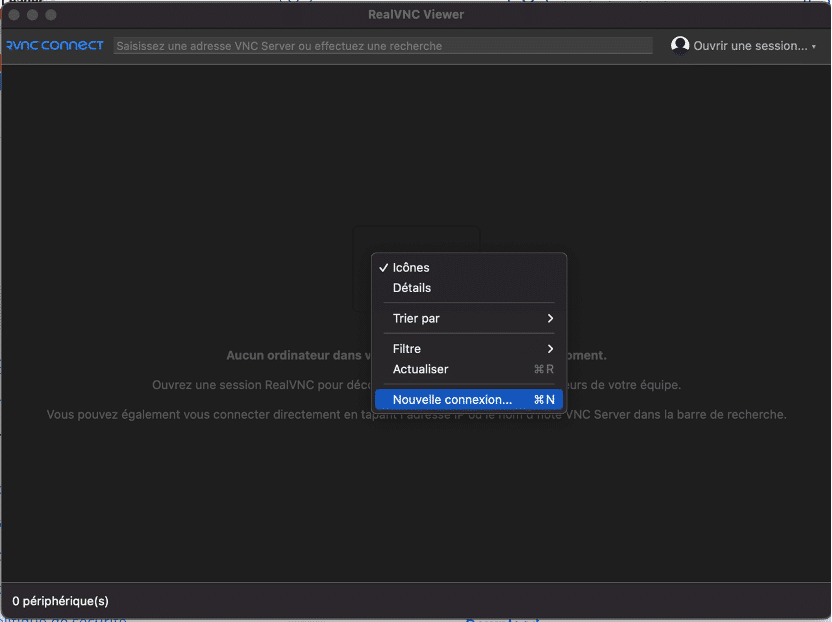
Task: Open the Trier par submenu
Action: 469,318
